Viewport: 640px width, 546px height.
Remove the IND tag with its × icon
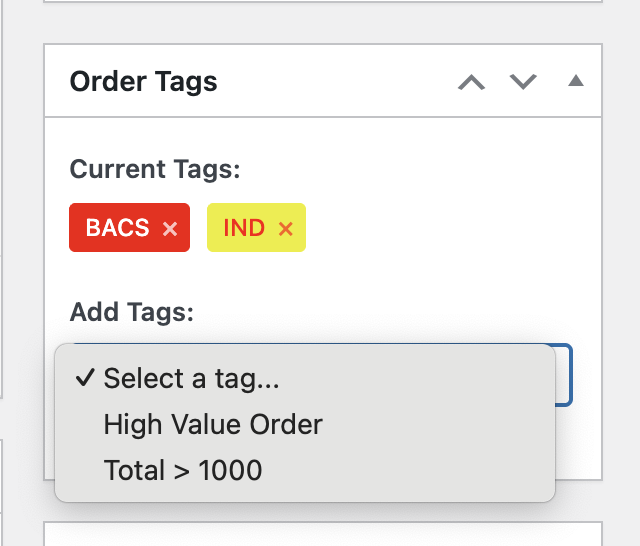point(286,229)
